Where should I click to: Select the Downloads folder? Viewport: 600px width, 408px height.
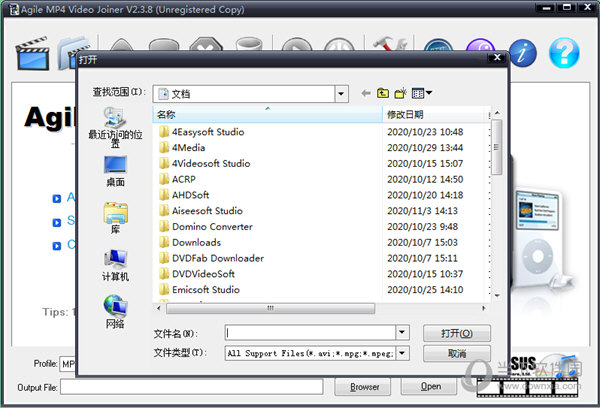point(190,242)
